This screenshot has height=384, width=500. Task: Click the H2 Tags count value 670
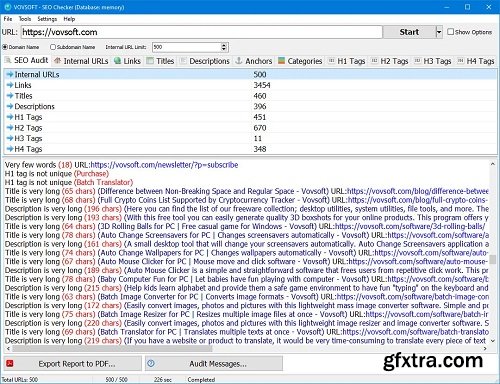point(260,128)
